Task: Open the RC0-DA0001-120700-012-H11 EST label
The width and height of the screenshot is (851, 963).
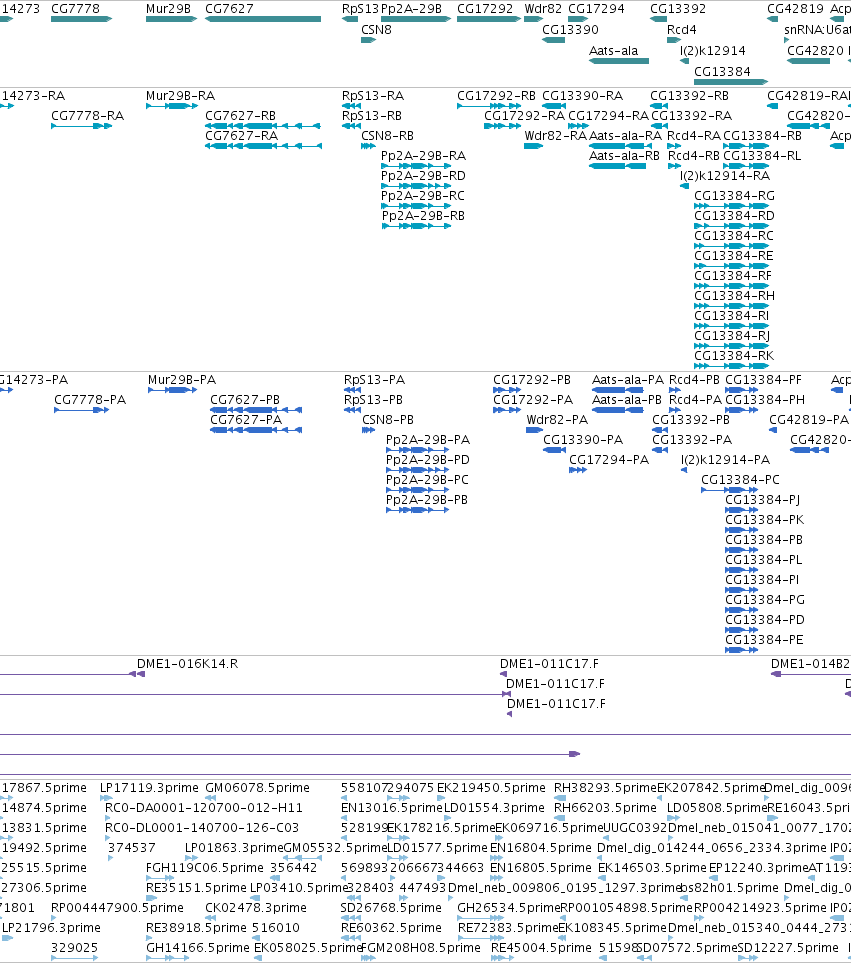Action: (204, 808)
